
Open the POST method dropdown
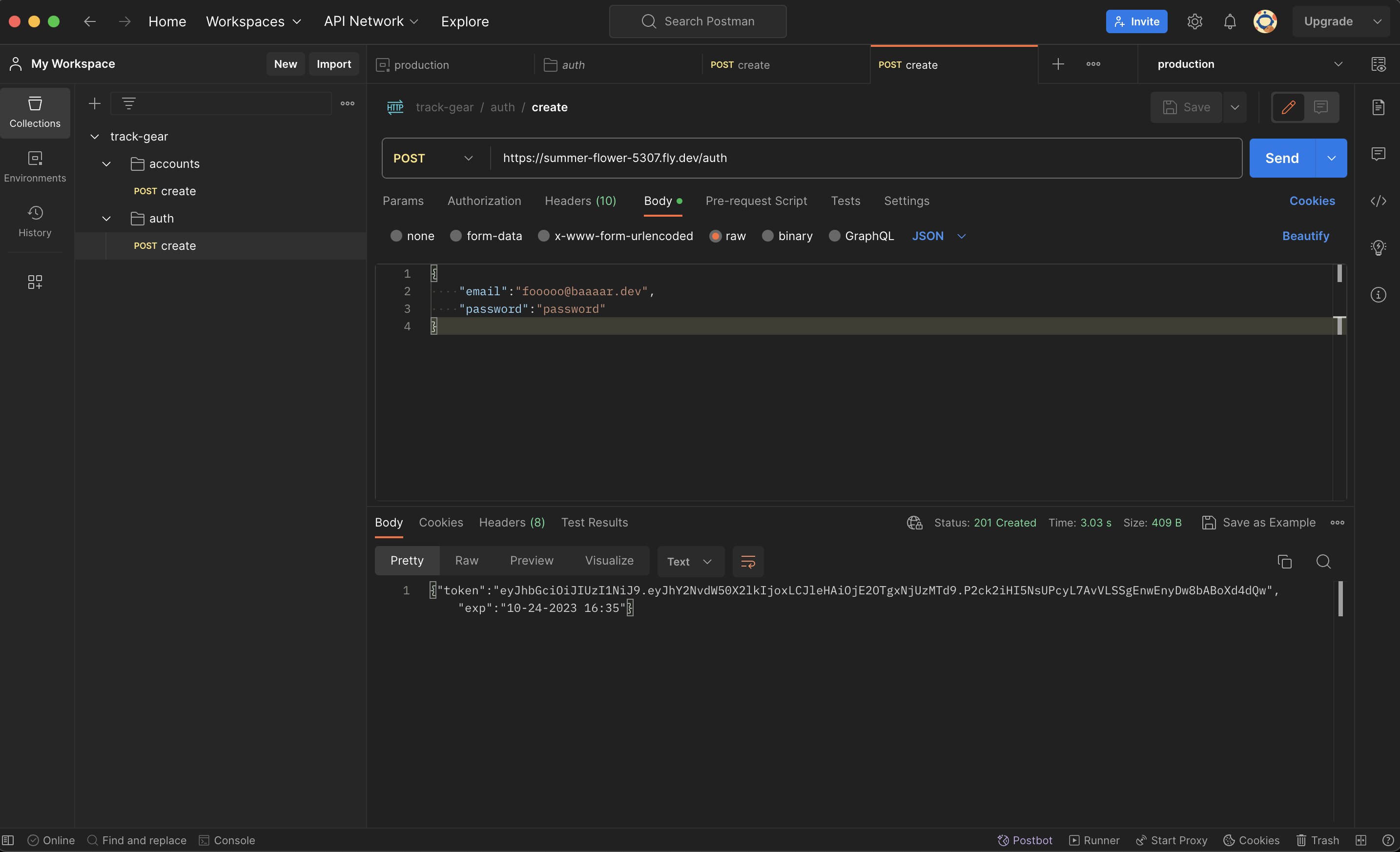[x=433, y=158]
